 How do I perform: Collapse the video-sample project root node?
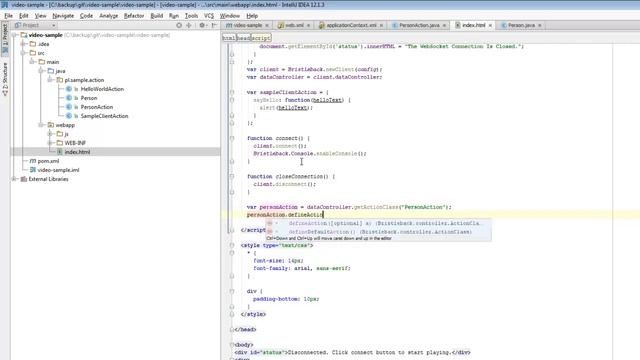[x=15, y=35]
